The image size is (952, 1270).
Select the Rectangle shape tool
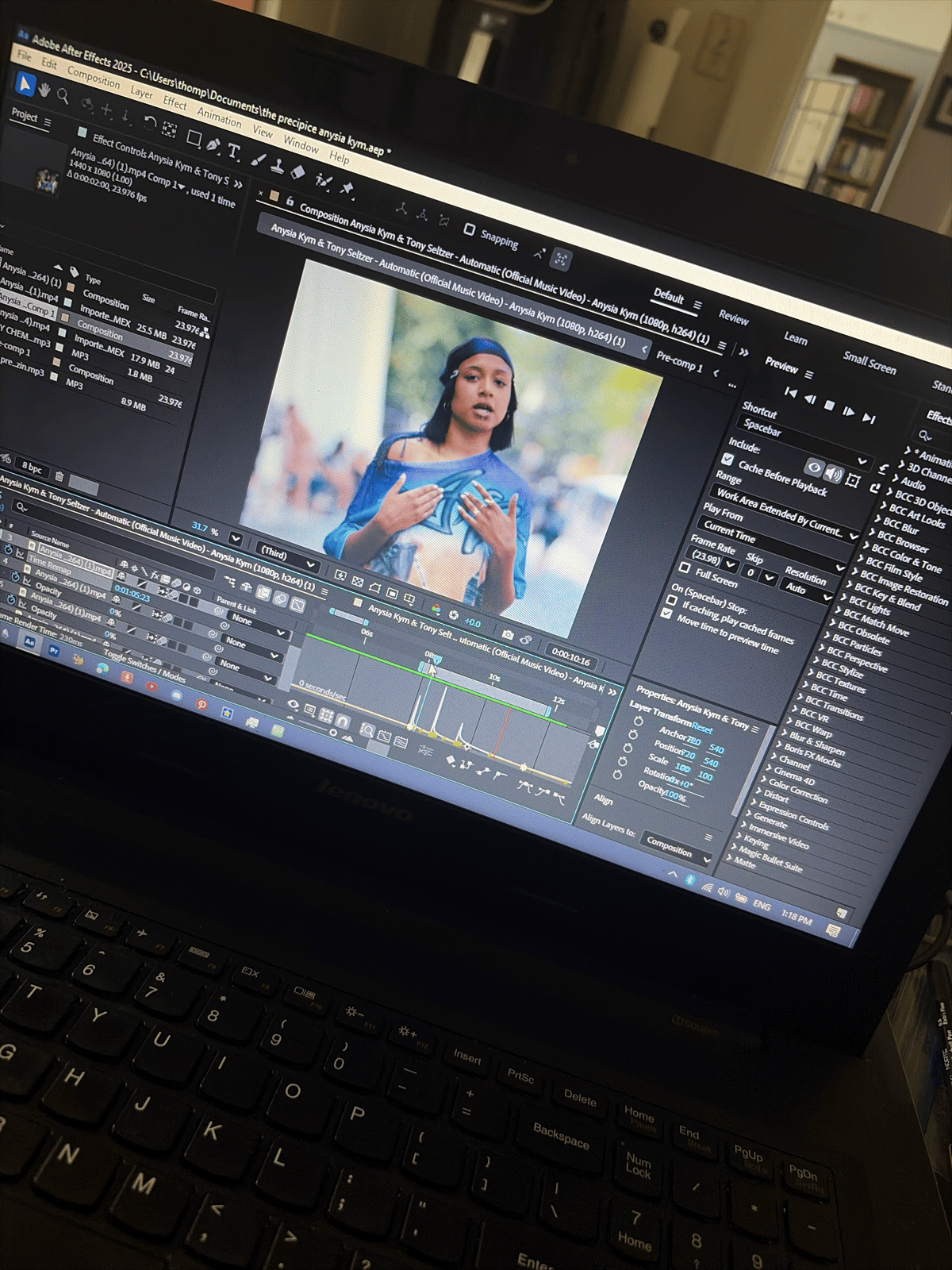pyautogui.click(x=194, y=137)
